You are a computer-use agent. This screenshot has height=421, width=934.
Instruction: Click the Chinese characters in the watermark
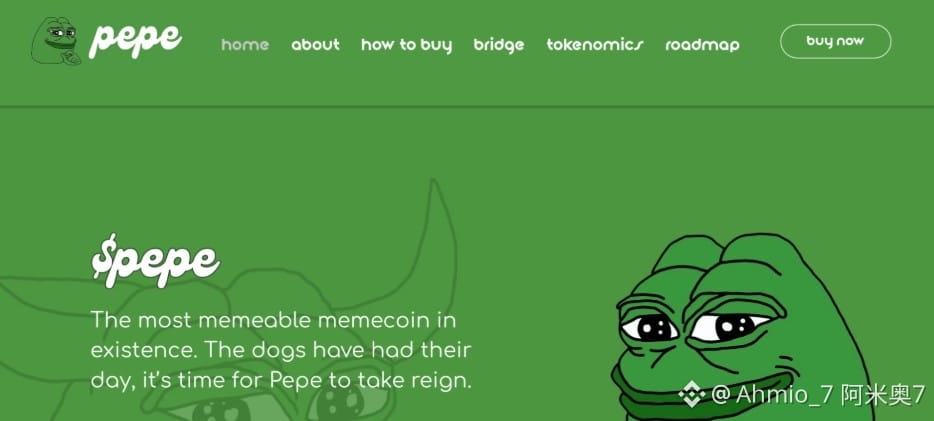click(884, 394)
